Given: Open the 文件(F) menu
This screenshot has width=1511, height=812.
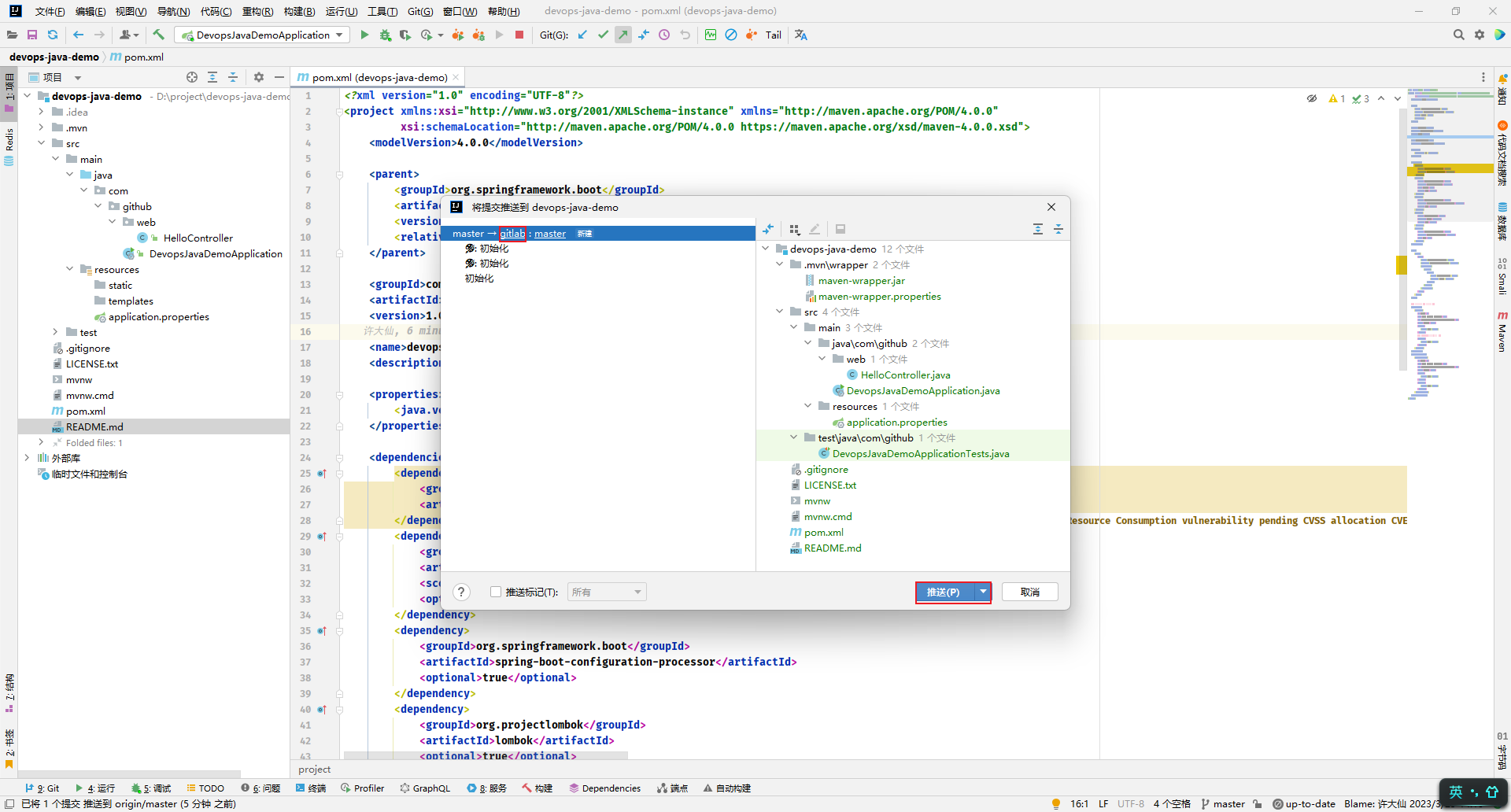Looking at the screenshot, I should [50, 11].
